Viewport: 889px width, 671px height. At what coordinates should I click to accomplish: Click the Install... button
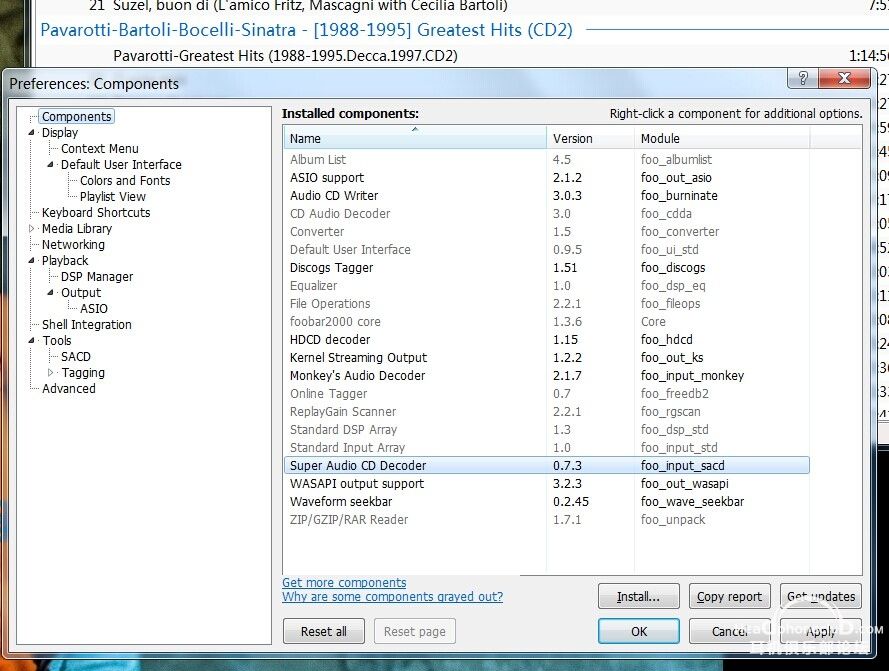click(x=638, y=597)
